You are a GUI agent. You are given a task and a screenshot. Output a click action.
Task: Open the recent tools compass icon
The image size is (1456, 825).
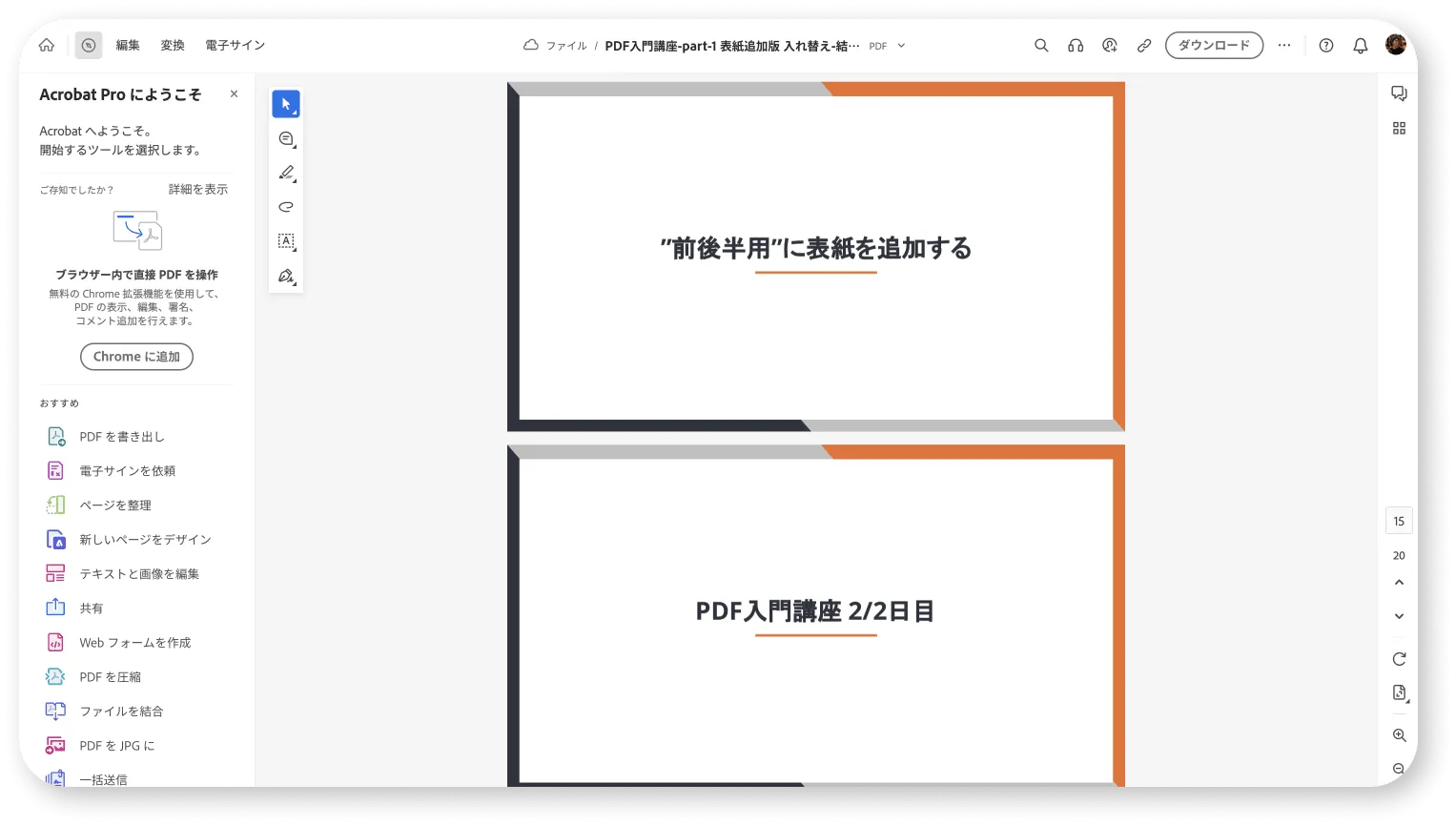(x=89, y=45)
